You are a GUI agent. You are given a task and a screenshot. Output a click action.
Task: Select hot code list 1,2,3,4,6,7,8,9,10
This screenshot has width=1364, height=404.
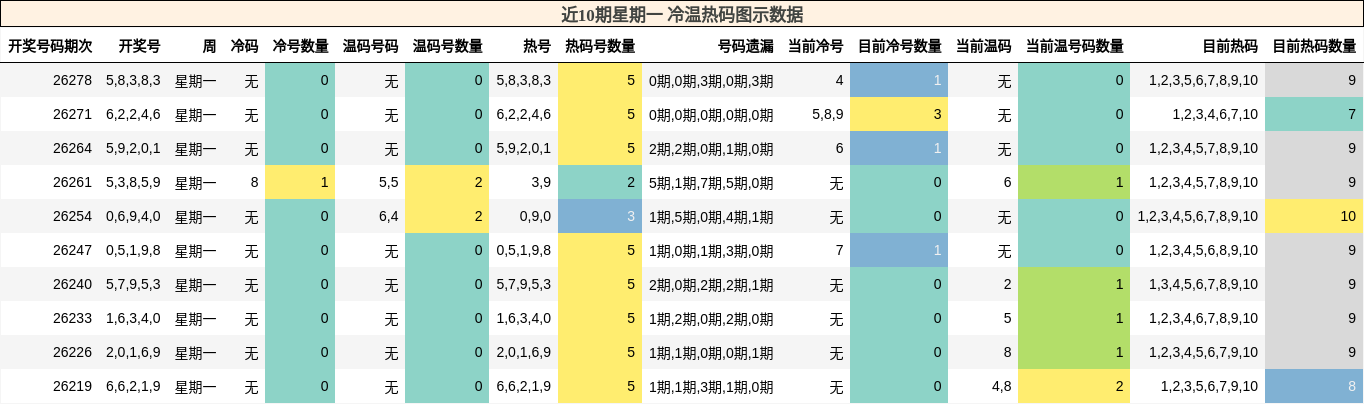click(x=1203, y=318)
